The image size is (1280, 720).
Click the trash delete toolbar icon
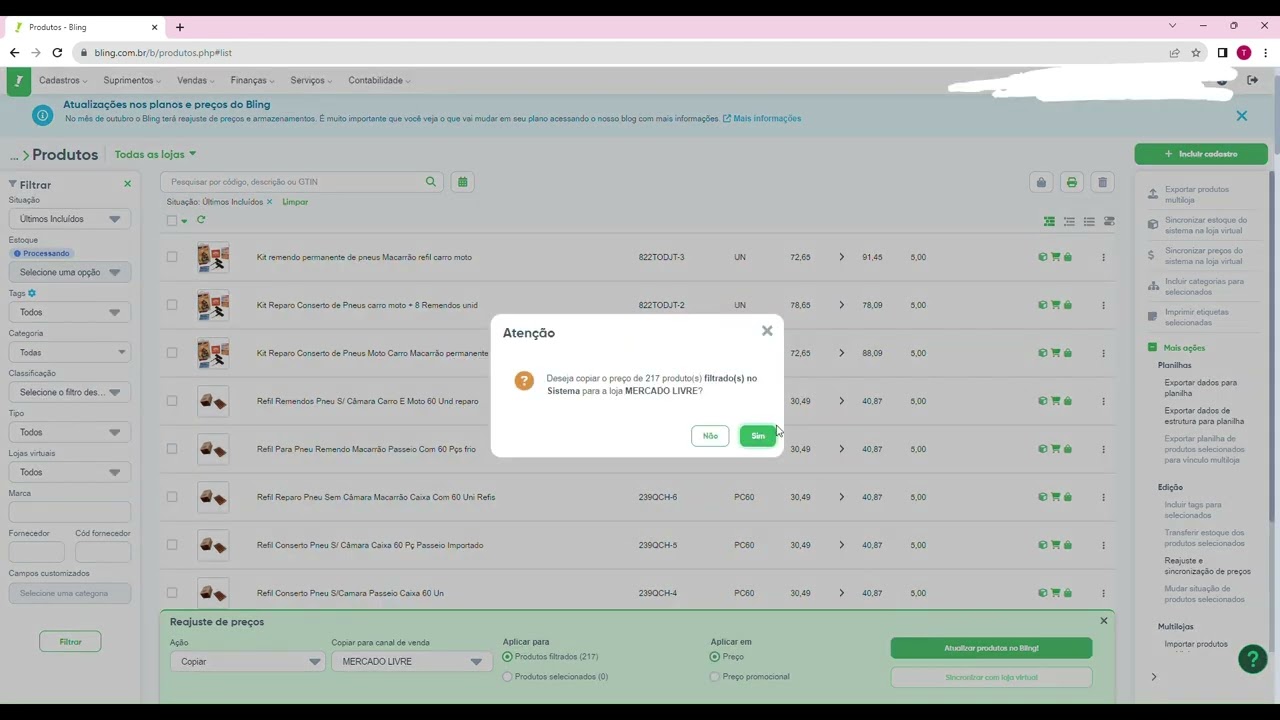[1103, 182]
